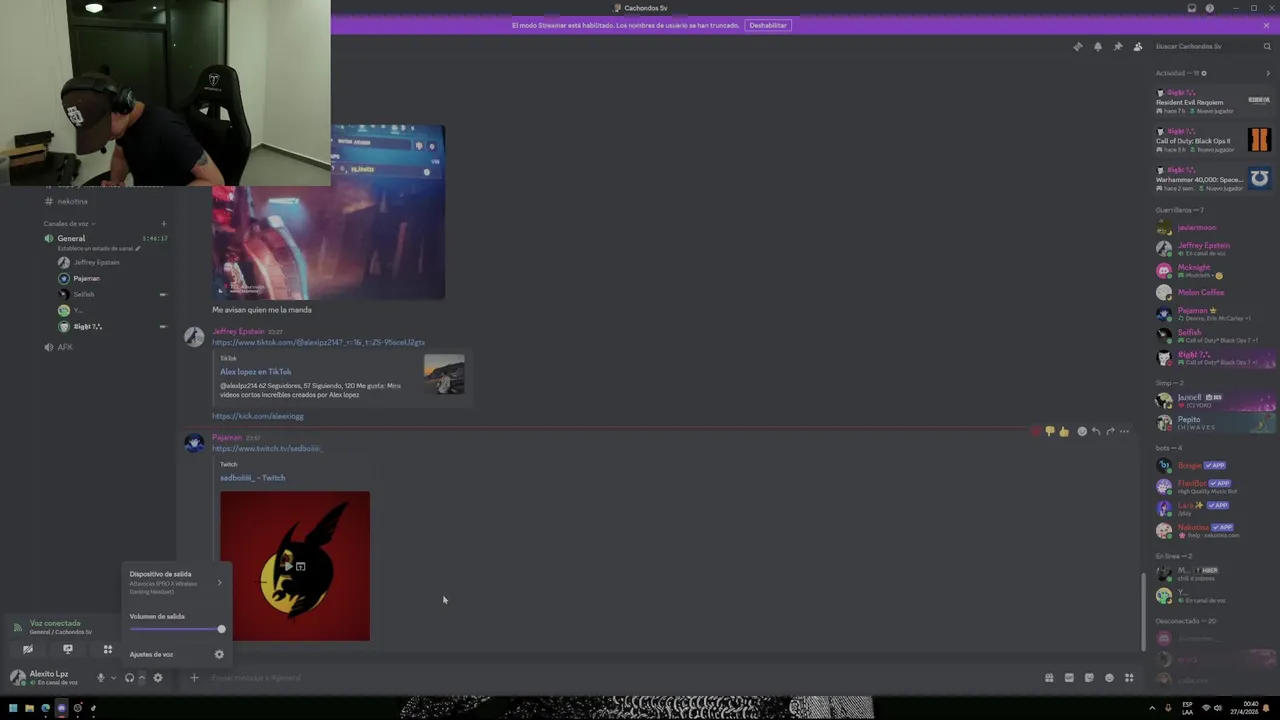This screenshot has height=720, width=1280.
Task: Click the plus attach button in message bar
Action: coord(194,678)
